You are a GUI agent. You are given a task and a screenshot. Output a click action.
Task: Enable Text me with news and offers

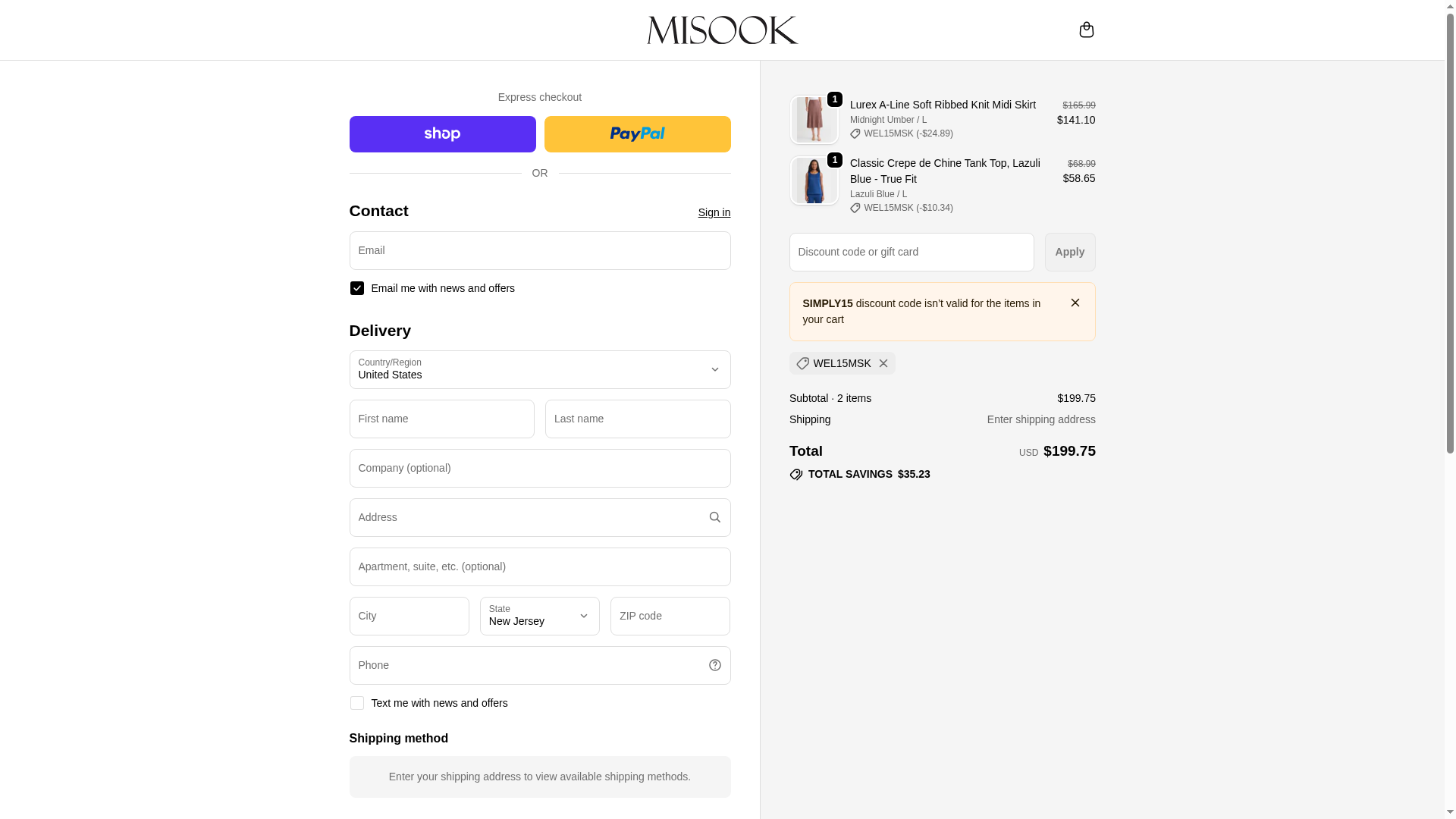pyautogui.click(x=357, y=703)
